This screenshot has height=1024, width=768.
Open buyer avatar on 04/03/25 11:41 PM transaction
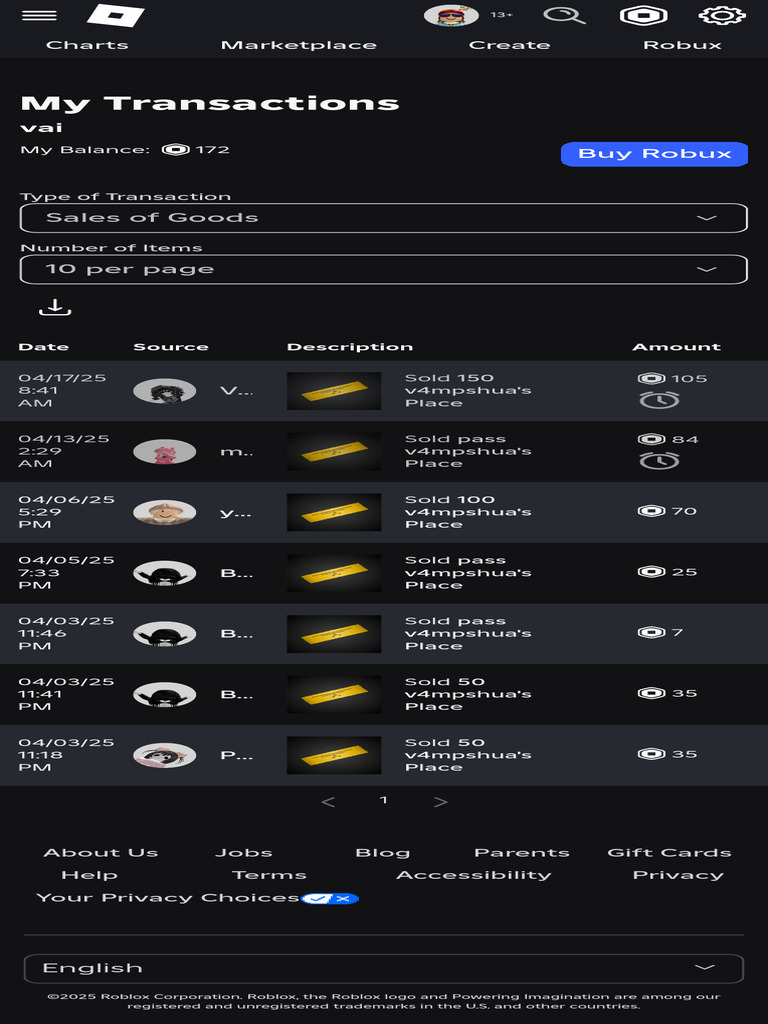[165, 695]
